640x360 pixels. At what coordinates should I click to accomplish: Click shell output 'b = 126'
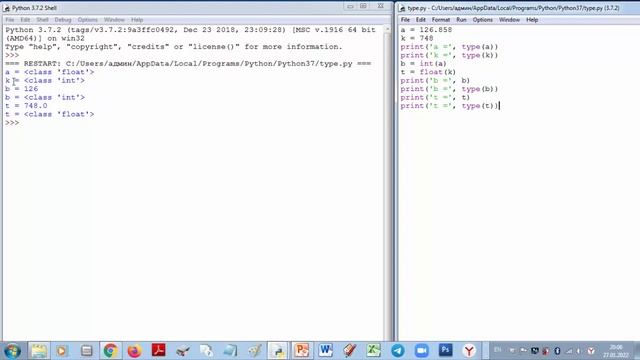(x=22, y=89)
